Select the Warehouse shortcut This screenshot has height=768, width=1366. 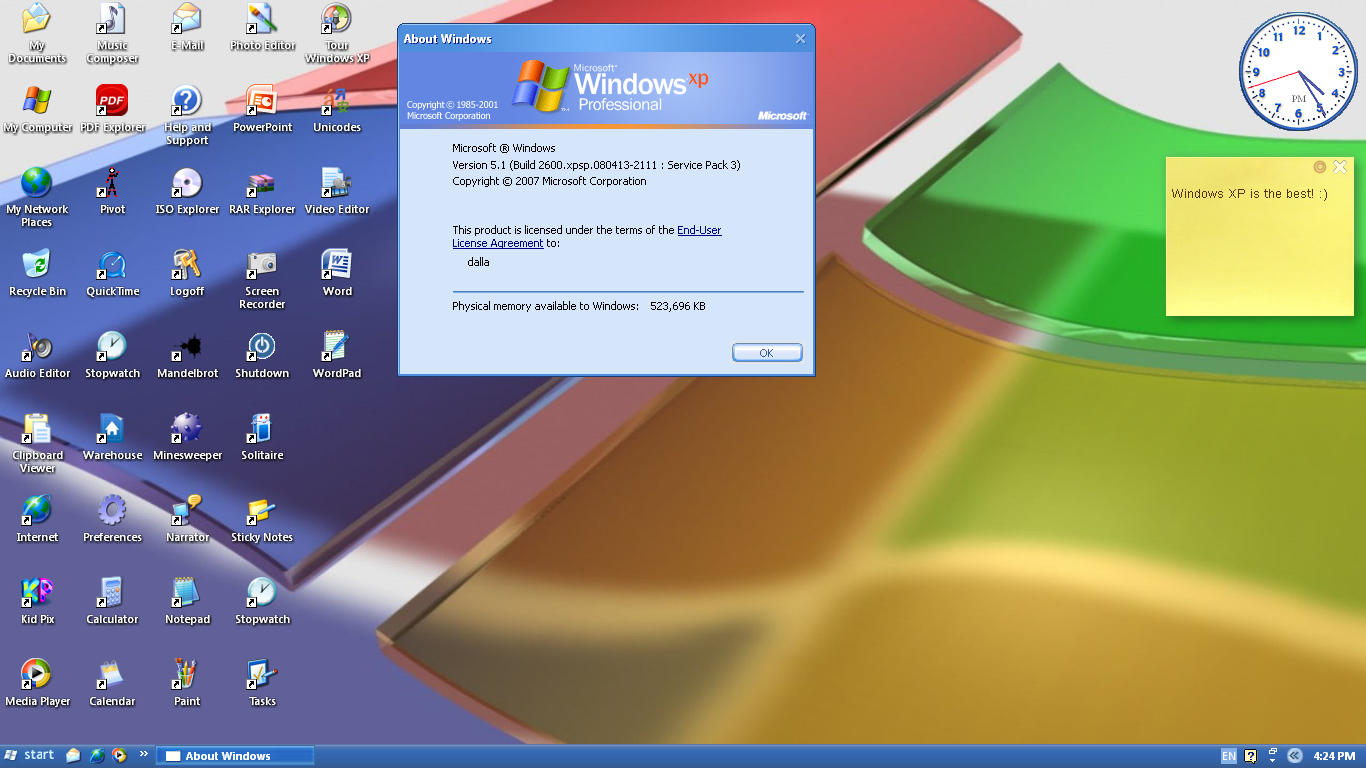click(x=112, y=436)
